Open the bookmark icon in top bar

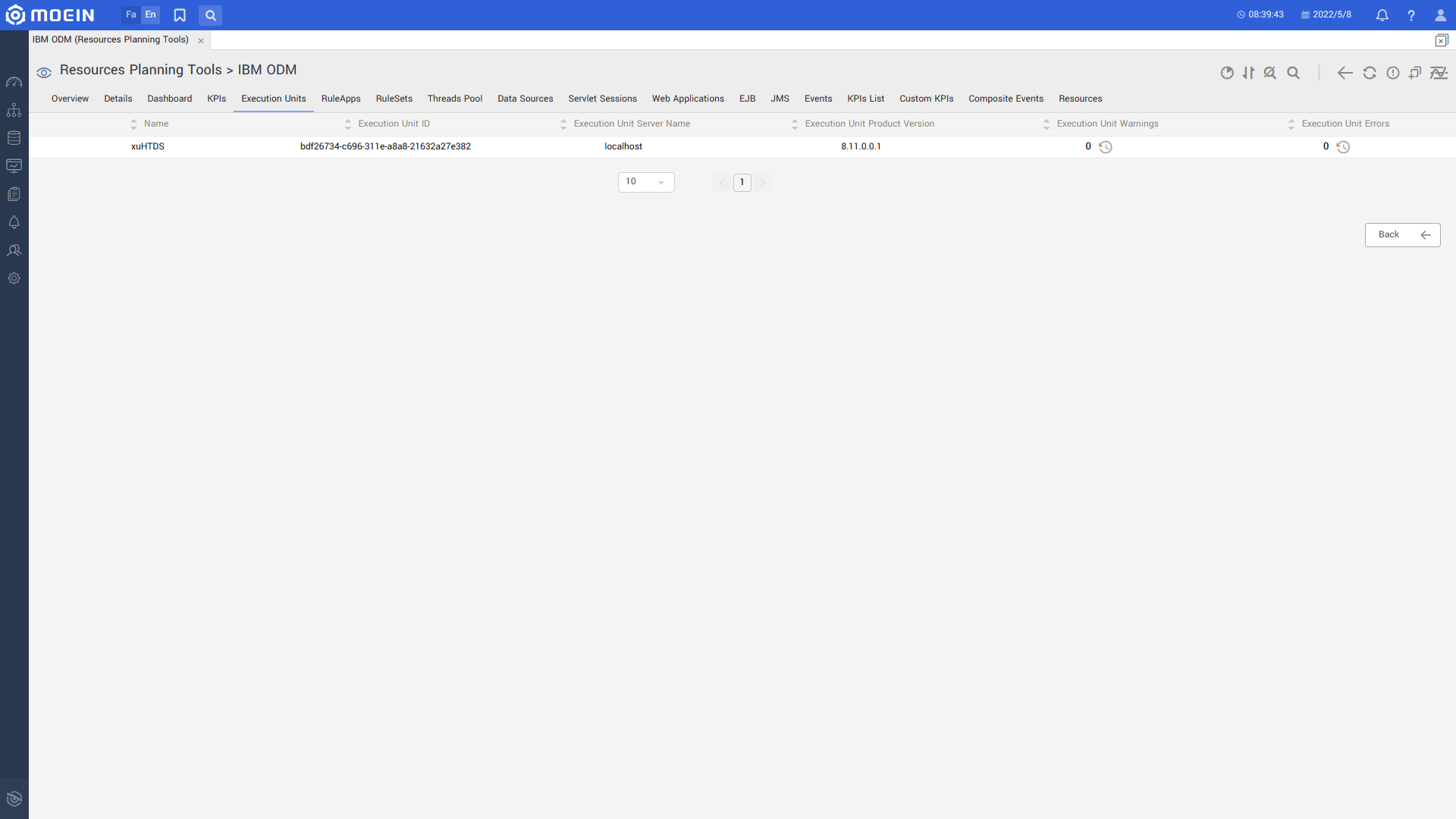click(x=180, y=15)
